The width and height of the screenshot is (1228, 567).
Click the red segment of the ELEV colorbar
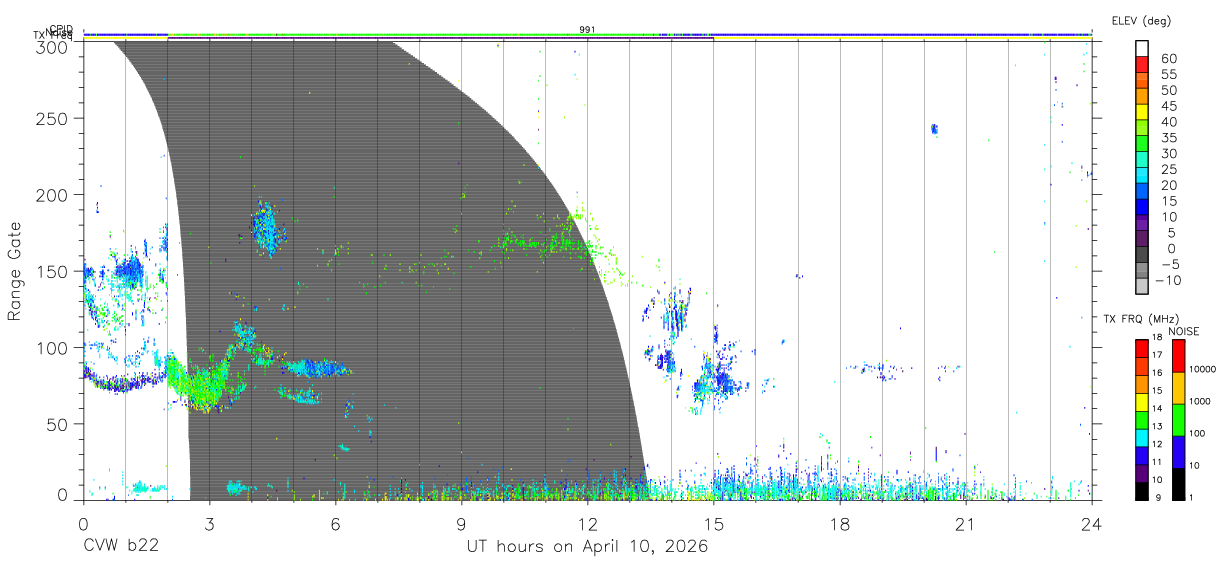point(1142,67)
